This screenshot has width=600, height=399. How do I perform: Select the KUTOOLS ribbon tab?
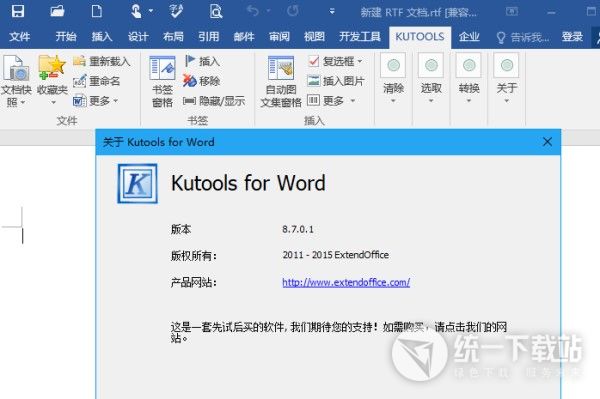(x=420, y=37)
